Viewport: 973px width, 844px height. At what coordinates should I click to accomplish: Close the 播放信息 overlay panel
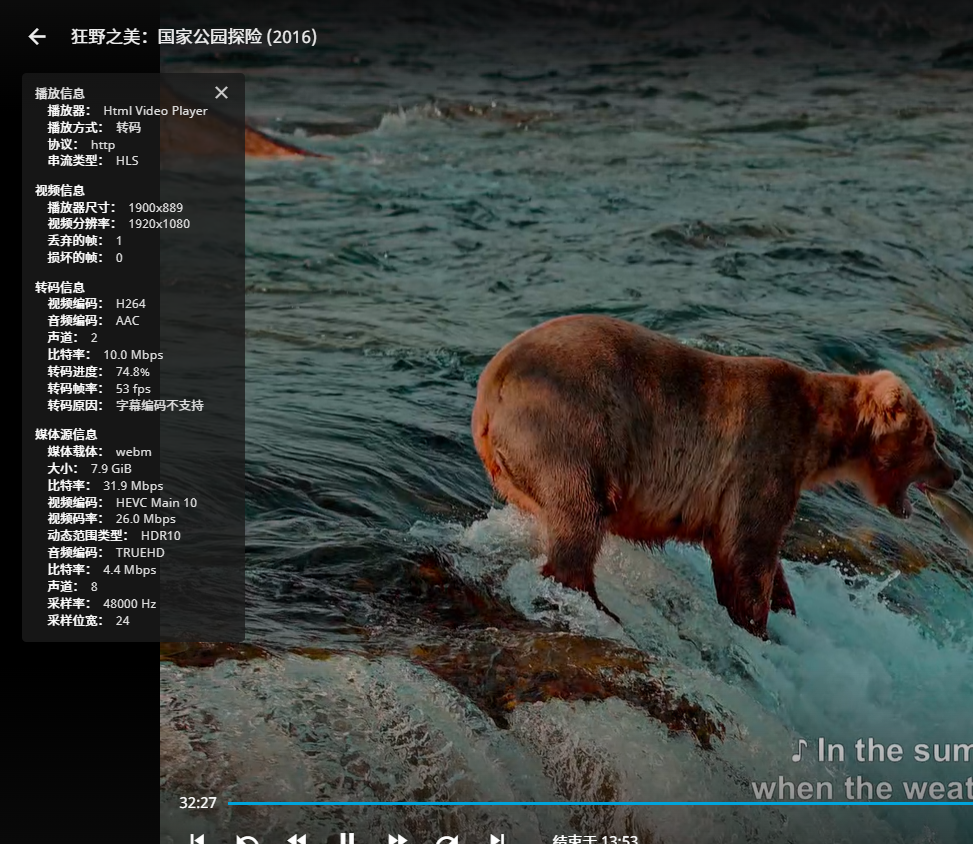pos(221,92)
